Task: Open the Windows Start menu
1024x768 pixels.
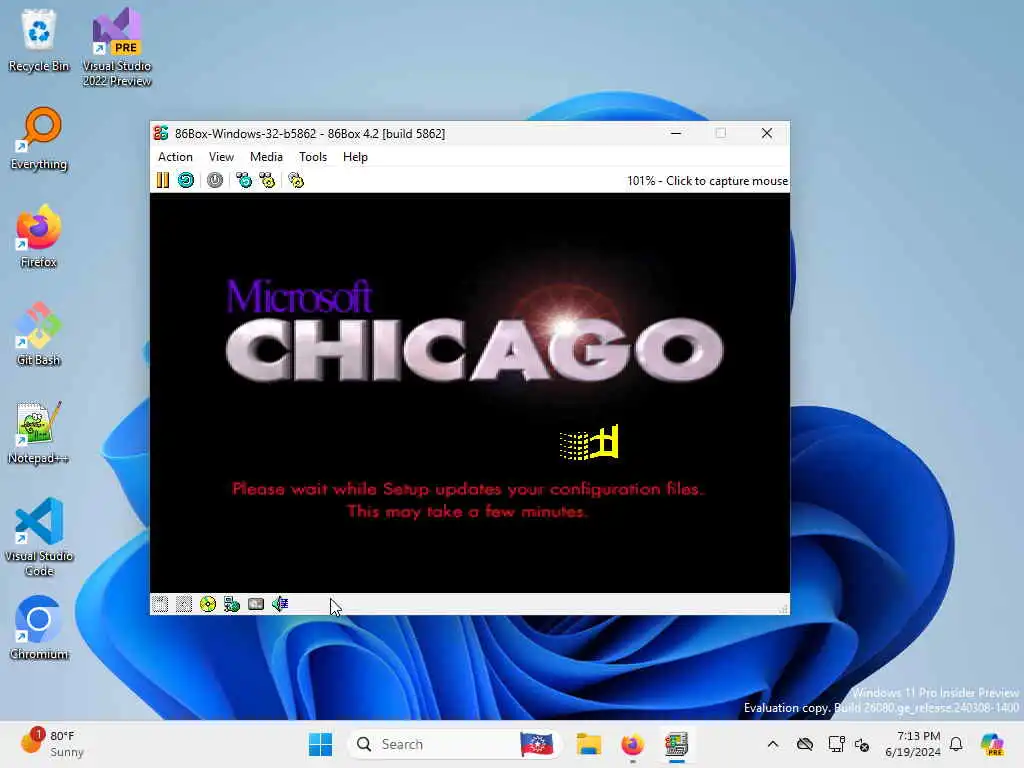Action: [x=320, y=744]
